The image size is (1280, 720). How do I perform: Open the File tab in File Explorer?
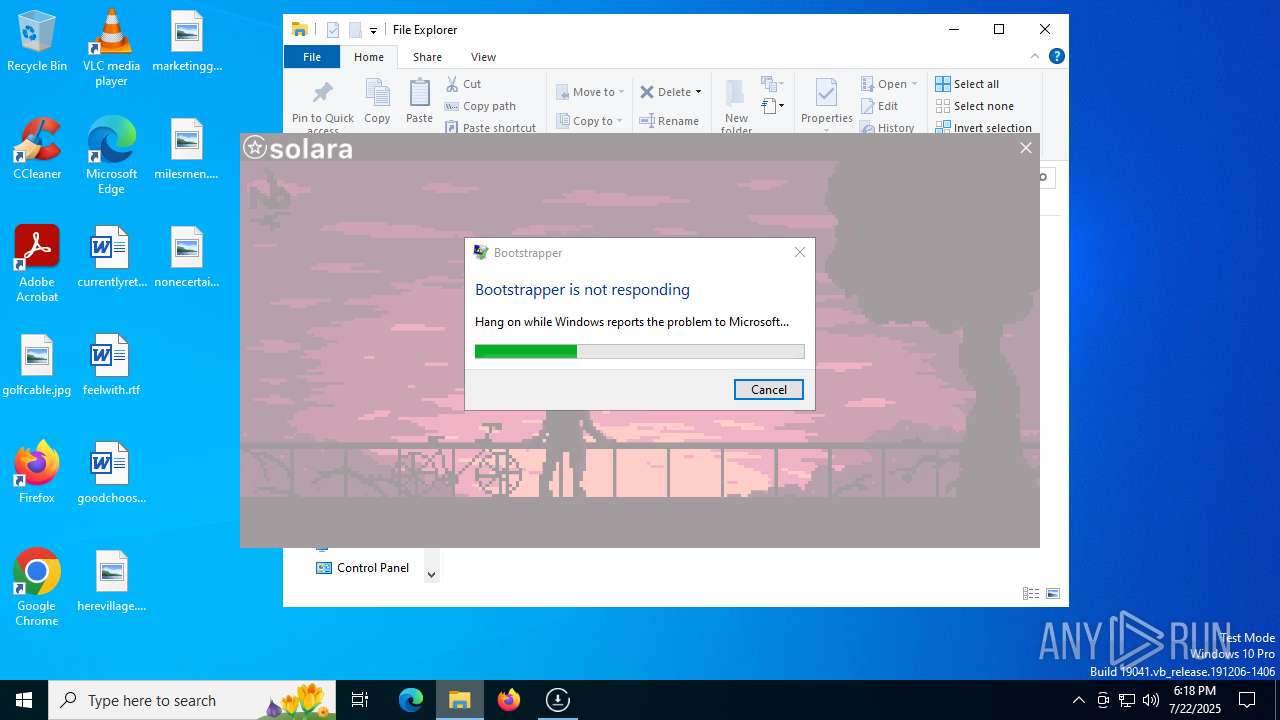pos(312,57)
